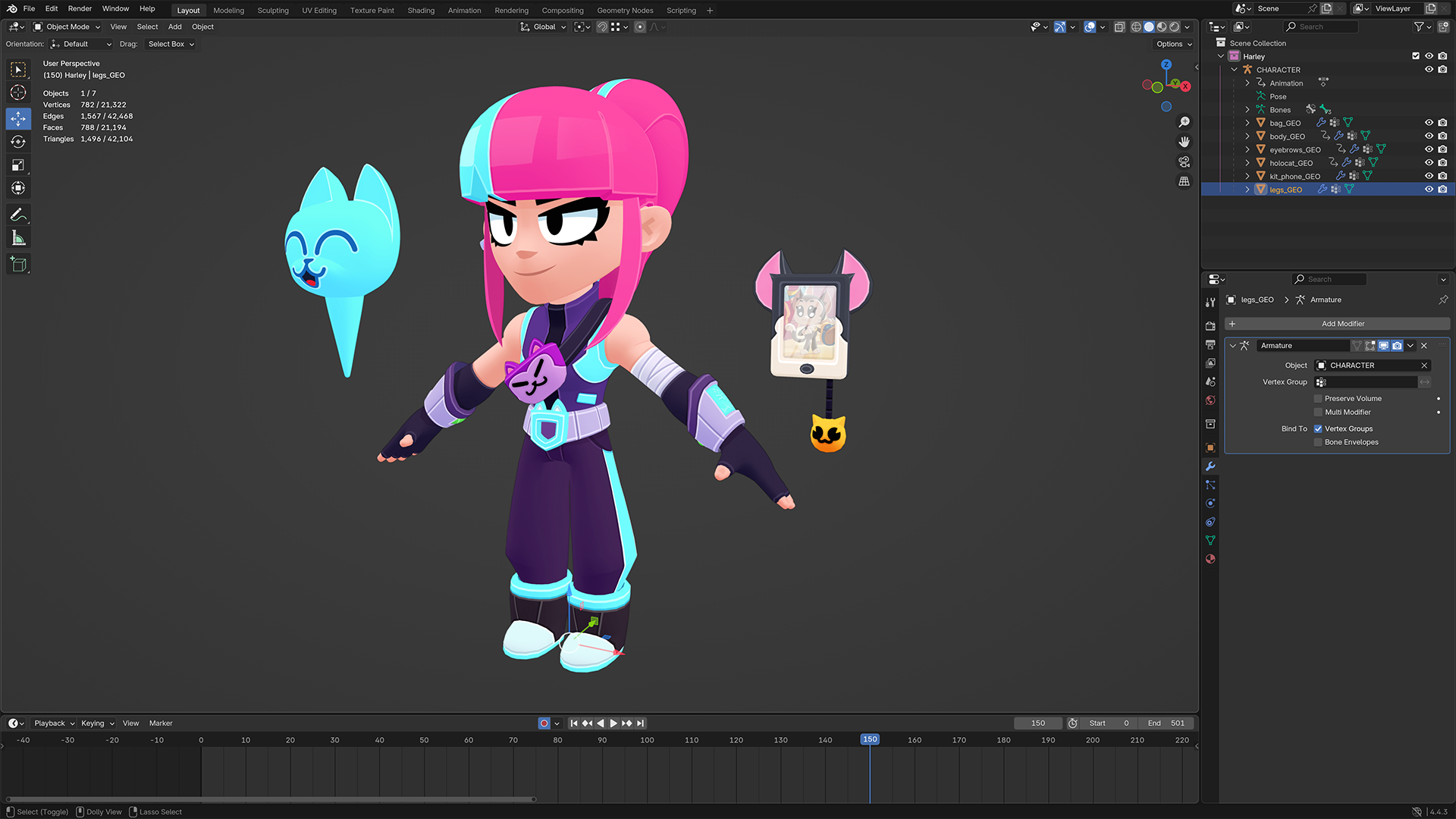Enable the Preserve Volume checkbox
Screen dimensions: 1456x819
coord(1318,399)
